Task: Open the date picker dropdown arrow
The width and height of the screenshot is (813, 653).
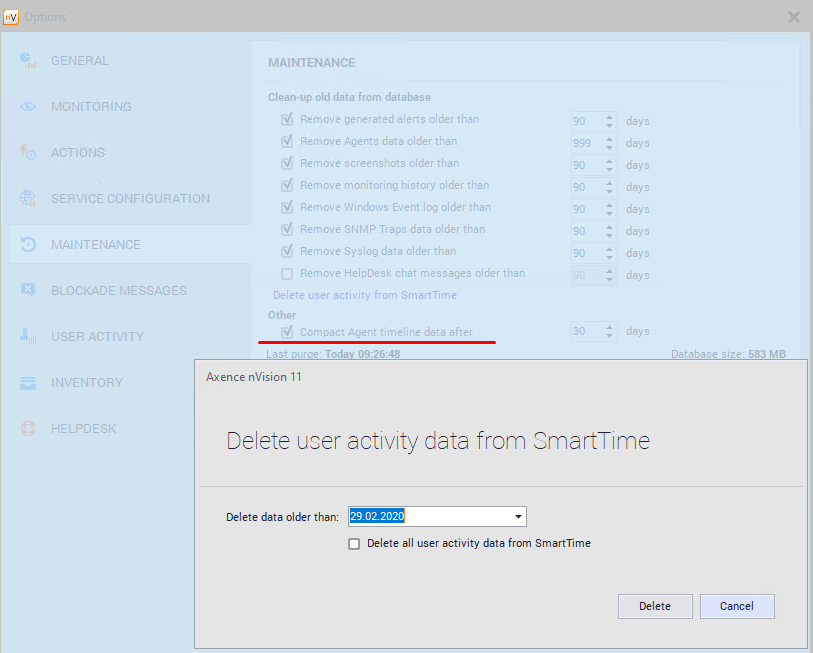Action: tap(518, 517)
